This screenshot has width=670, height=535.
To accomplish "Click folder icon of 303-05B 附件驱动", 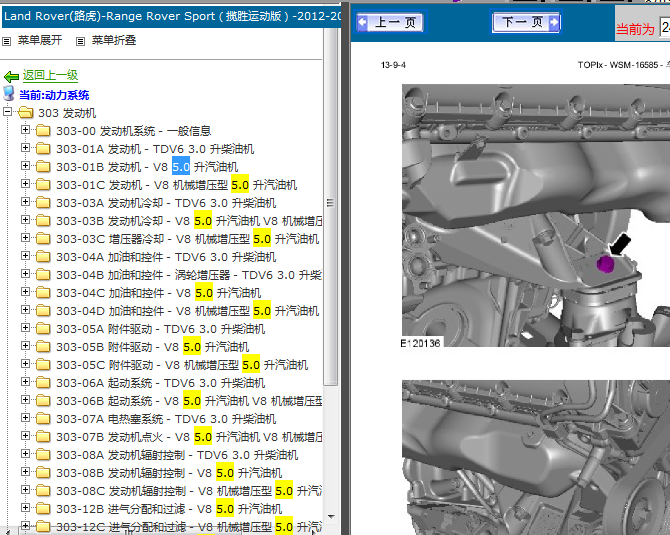I will 43,346.
